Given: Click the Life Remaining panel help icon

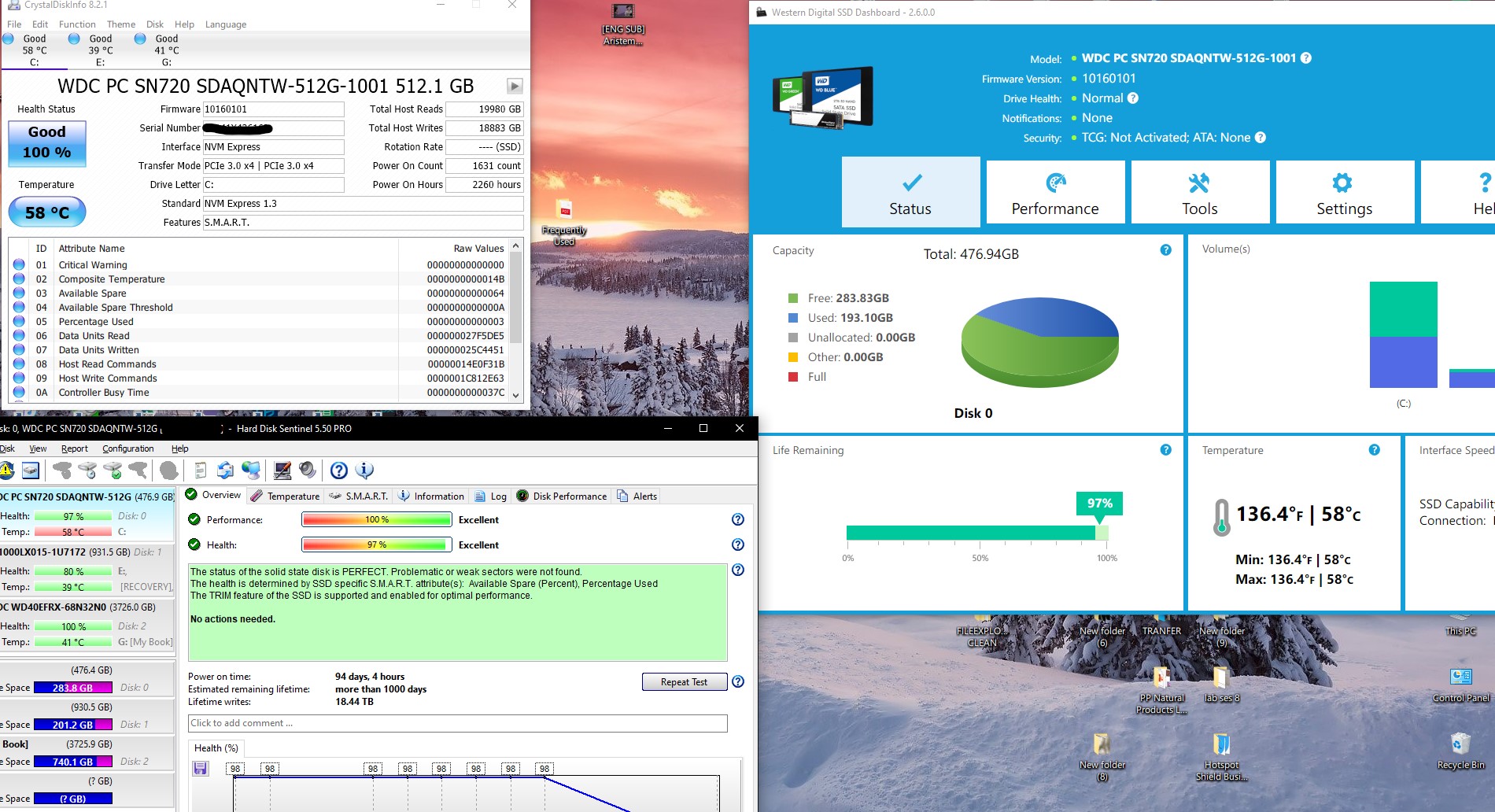Looking at the screenshot, I should point(1166,450).
